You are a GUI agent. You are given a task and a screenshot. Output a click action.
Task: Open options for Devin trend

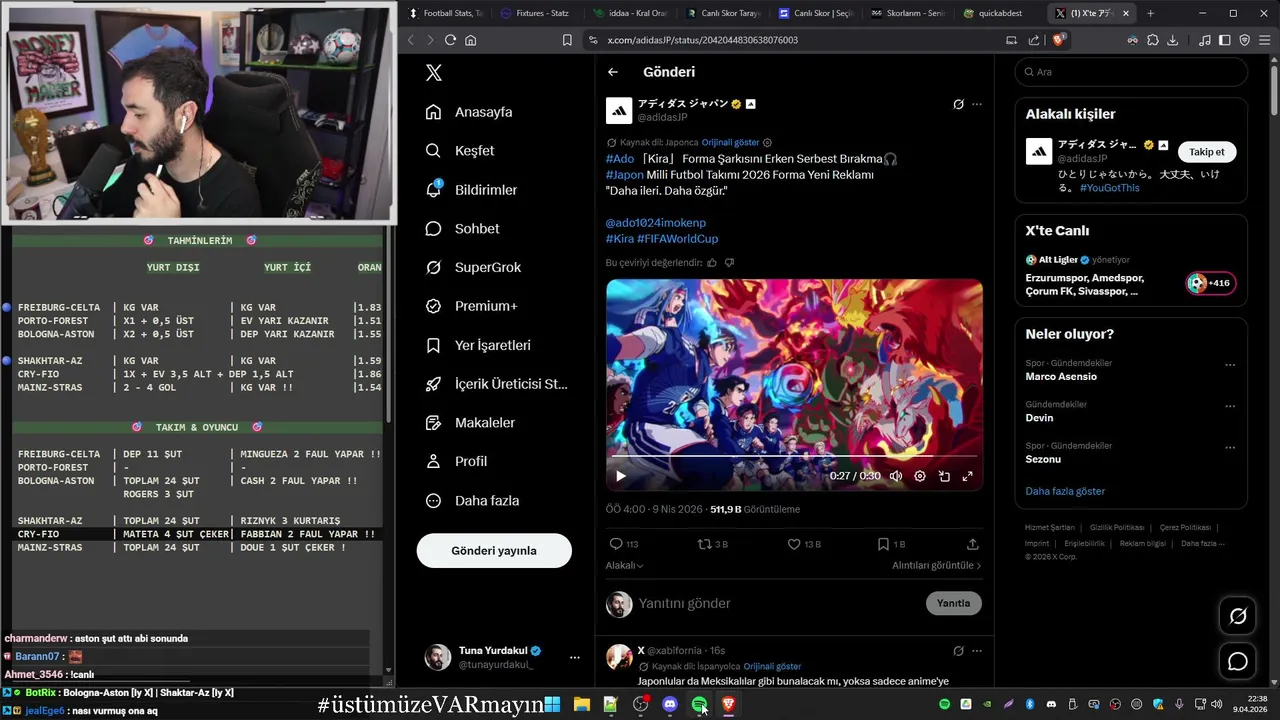tap(1230, 406)
